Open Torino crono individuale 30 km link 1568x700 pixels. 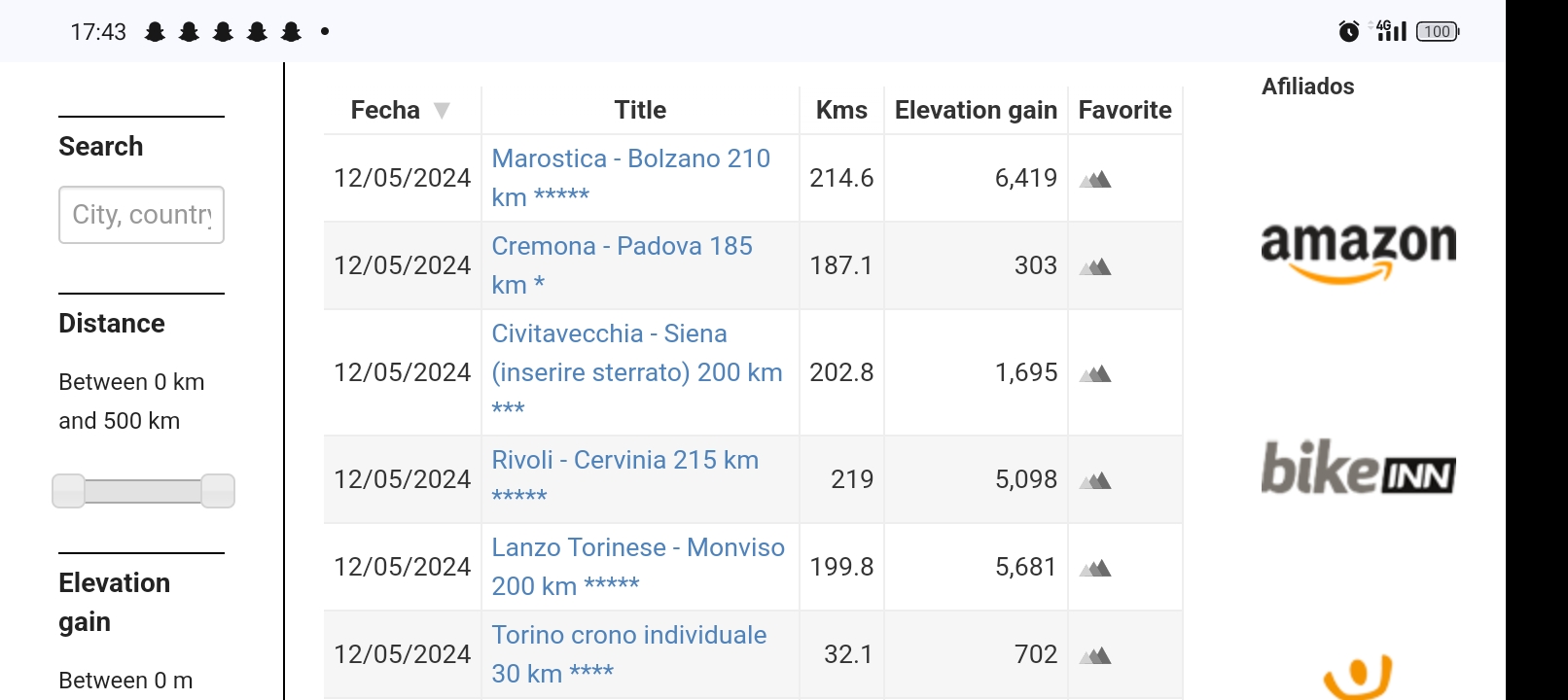coord(629,654)
